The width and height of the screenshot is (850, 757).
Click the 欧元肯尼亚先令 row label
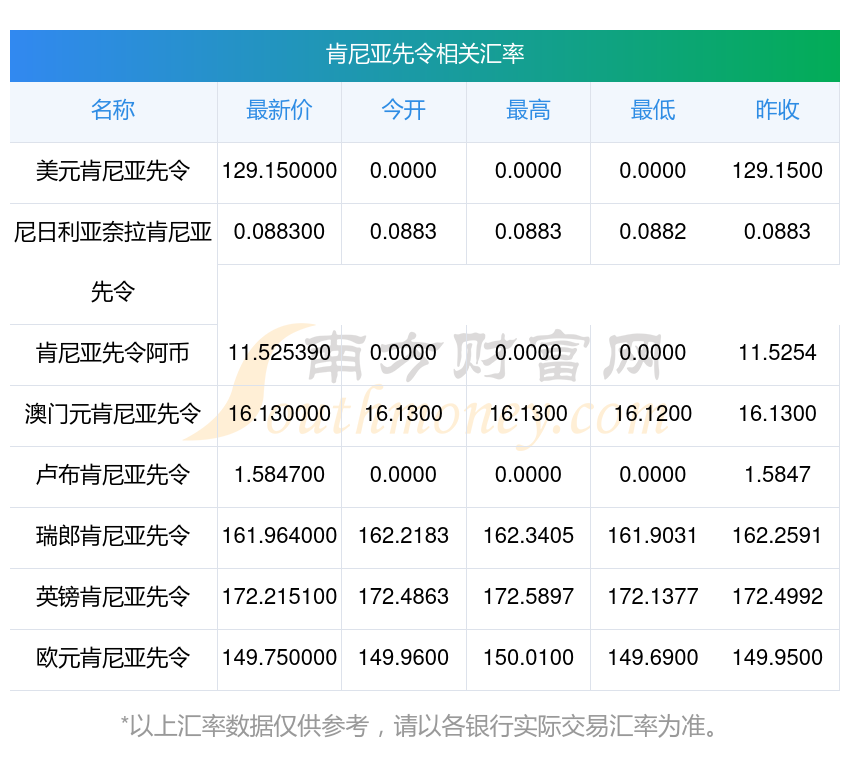click(113, 658)
